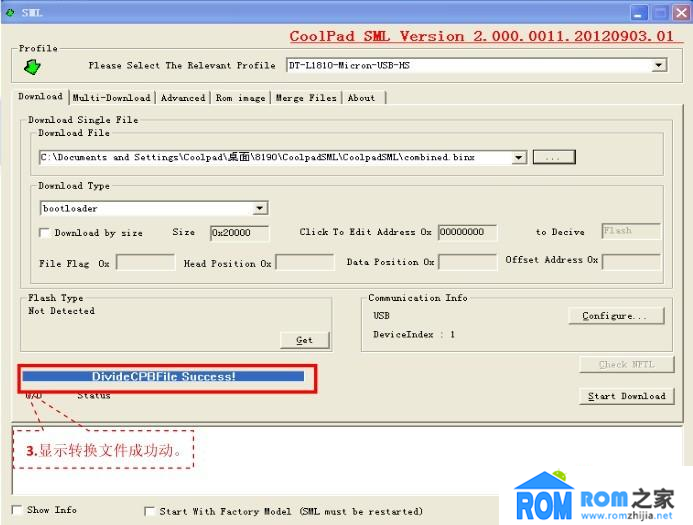
Task: Click the to Device Flash field
Action: pyautogui.click(x=631, y=231)
